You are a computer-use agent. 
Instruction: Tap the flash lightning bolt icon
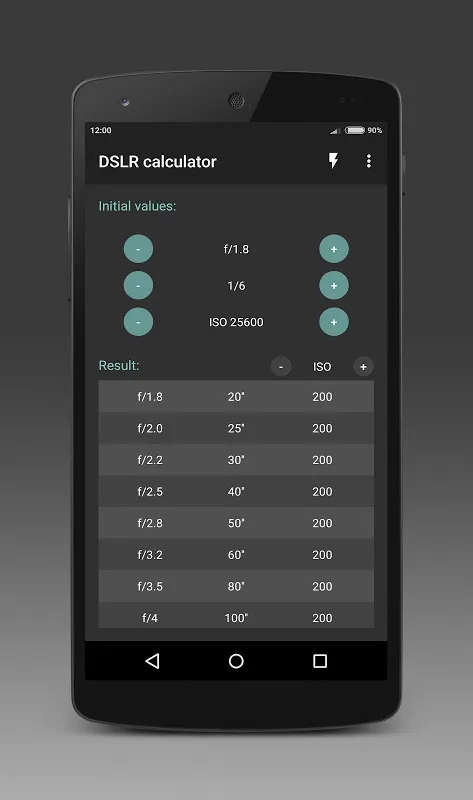point(333,161)
